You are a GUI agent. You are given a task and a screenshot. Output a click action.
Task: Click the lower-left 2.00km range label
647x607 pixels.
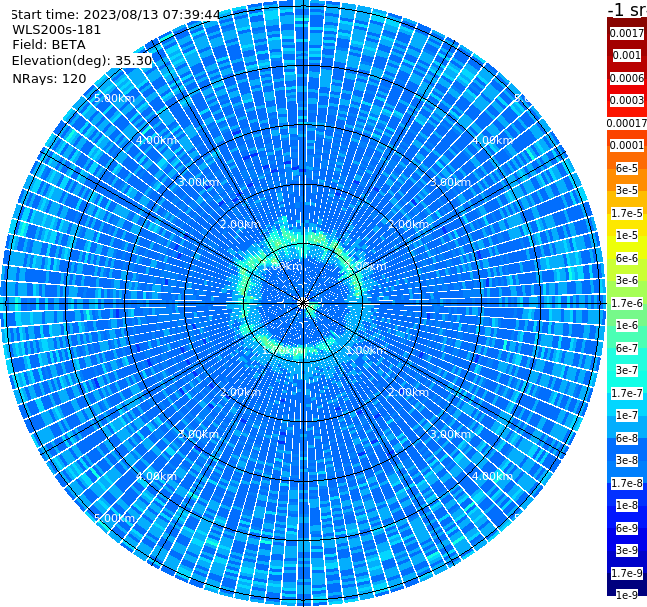click(x=240, y=392)
